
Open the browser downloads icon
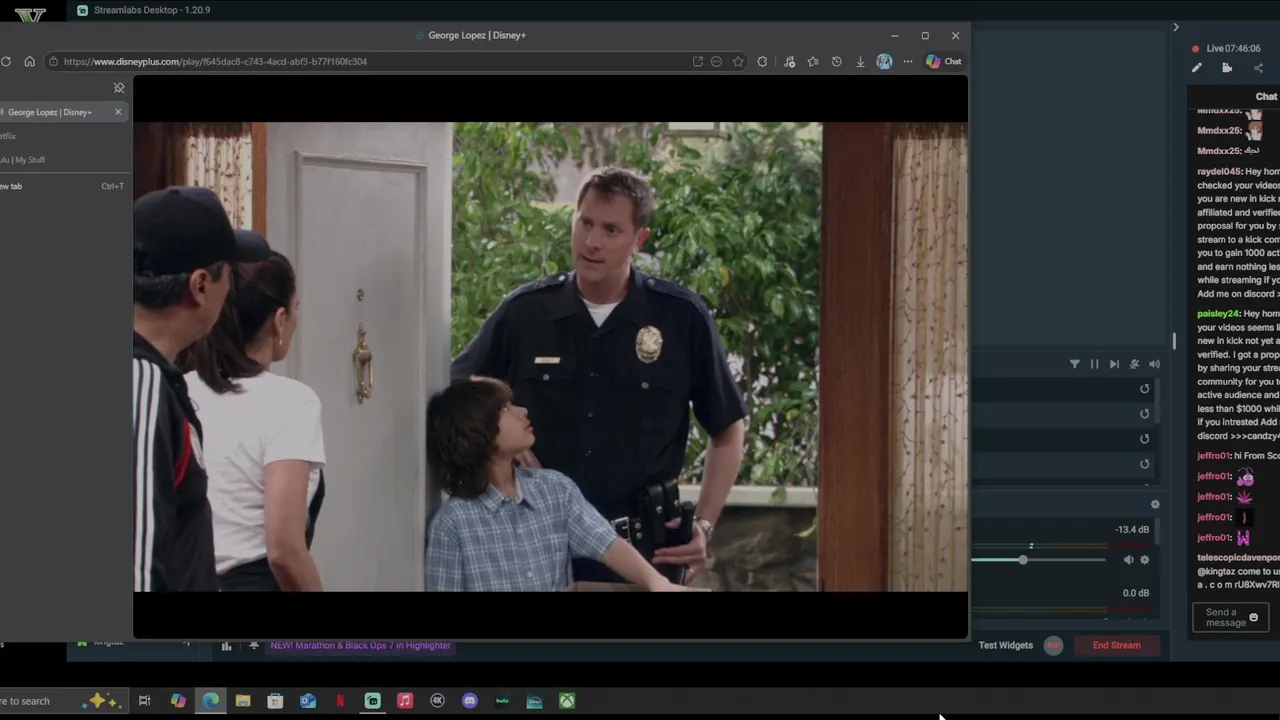[x=860, y=61]
